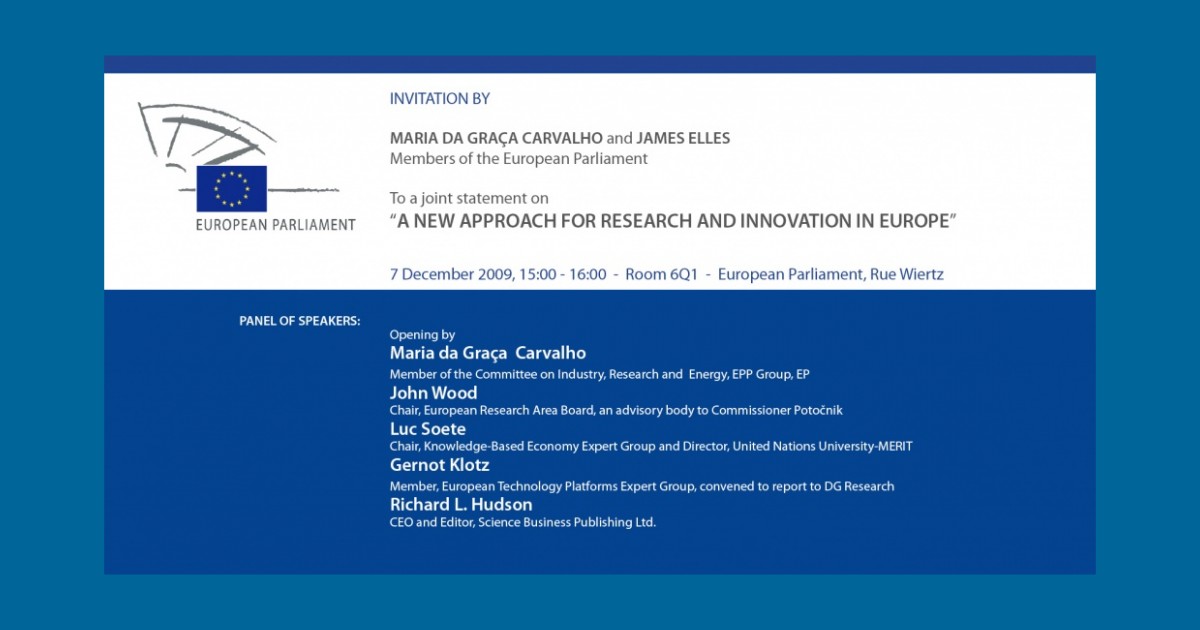Select speaker name "Gernot Klotz"
The image size is (1200, 630).
(x=440, y=465)
